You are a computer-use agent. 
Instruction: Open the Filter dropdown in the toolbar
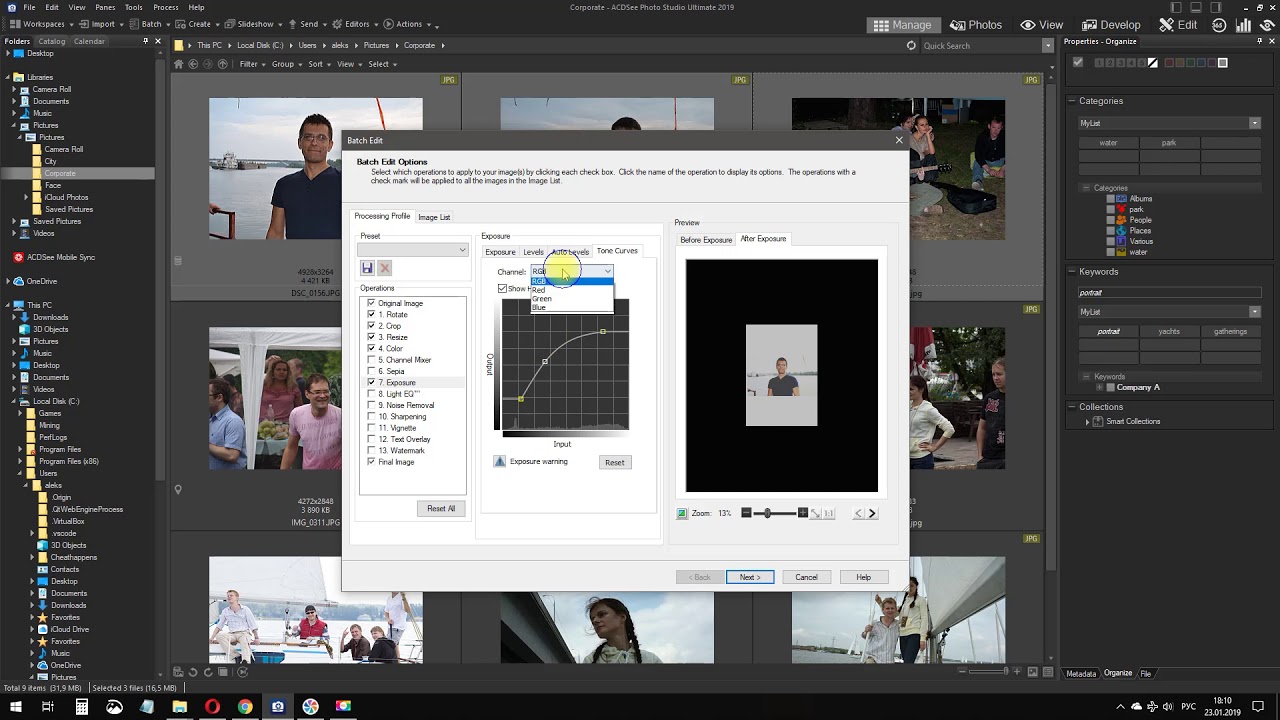[252, 64]
